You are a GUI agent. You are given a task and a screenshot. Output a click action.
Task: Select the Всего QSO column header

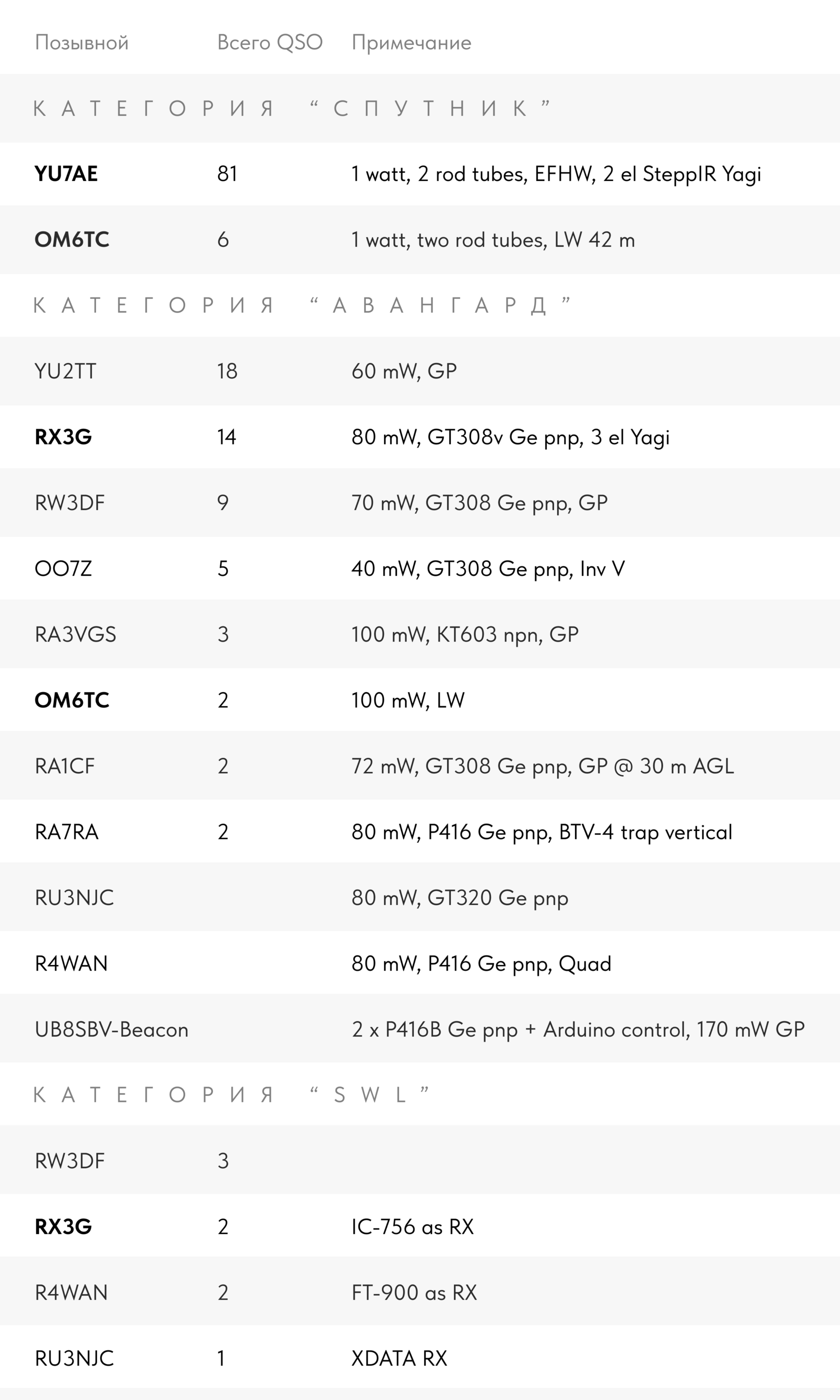point(269,42)
